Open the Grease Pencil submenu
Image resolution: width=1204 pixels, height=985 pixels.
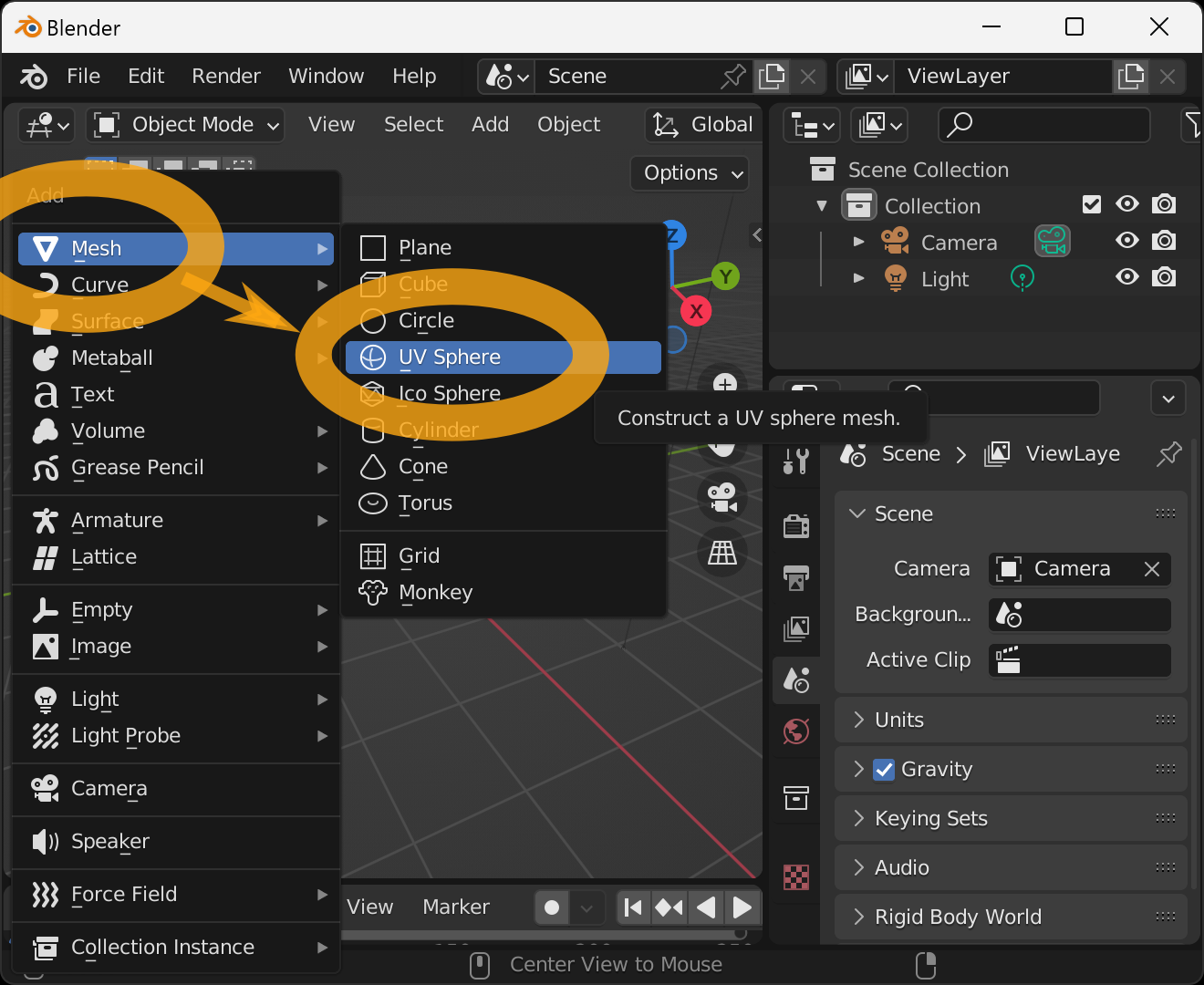pyautogui.click(x=176, y=468)
